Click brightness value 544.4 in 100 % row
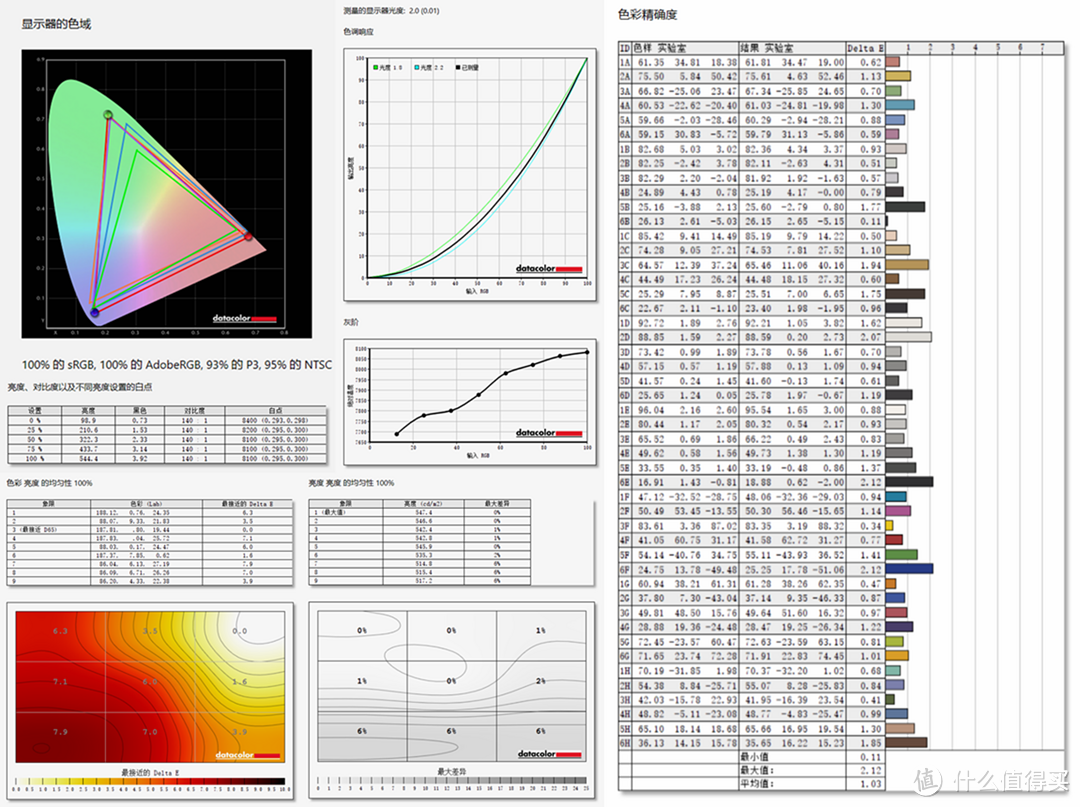Image resolution: width=1080 pixels, height=807 pixels. click(x=88, y=459)
